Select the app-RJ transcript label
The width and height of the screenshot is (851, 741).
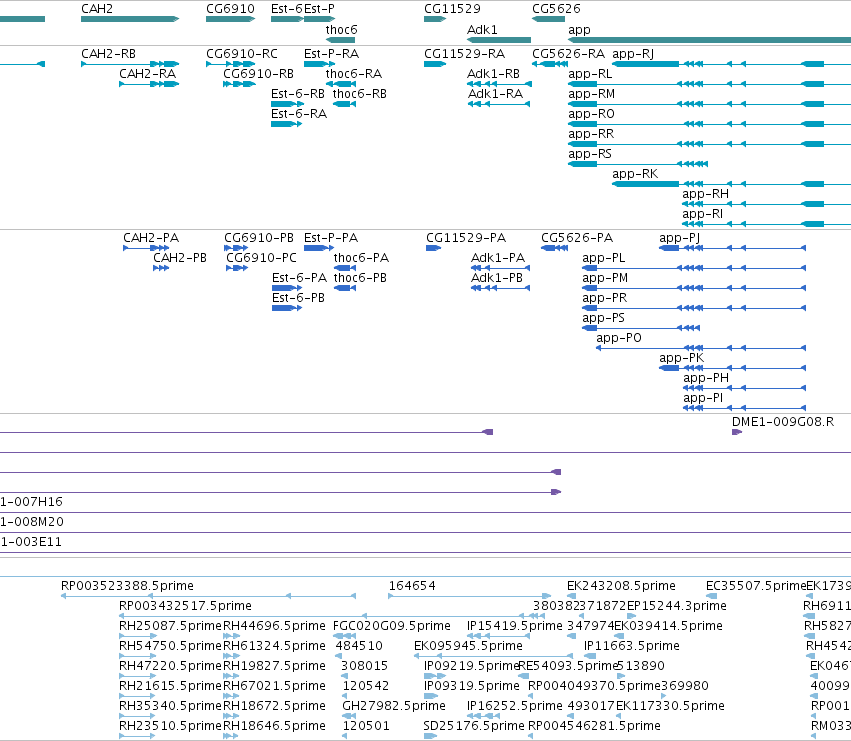click(633, 54)
